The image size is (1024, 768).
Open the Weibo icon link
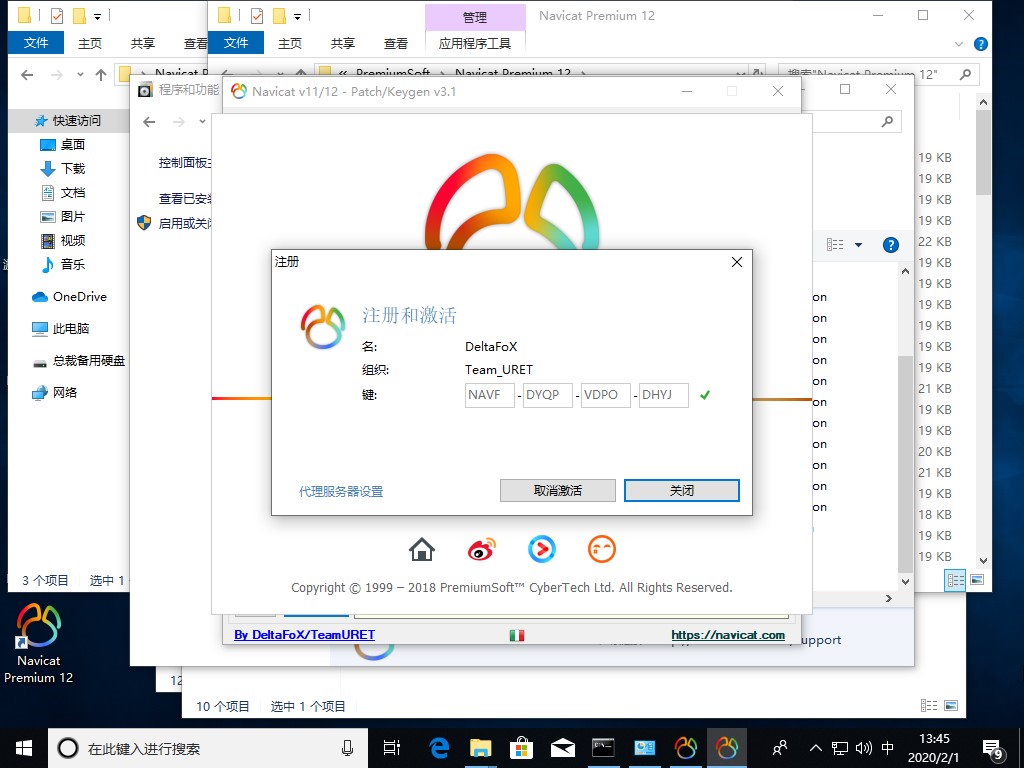point(481,549)
